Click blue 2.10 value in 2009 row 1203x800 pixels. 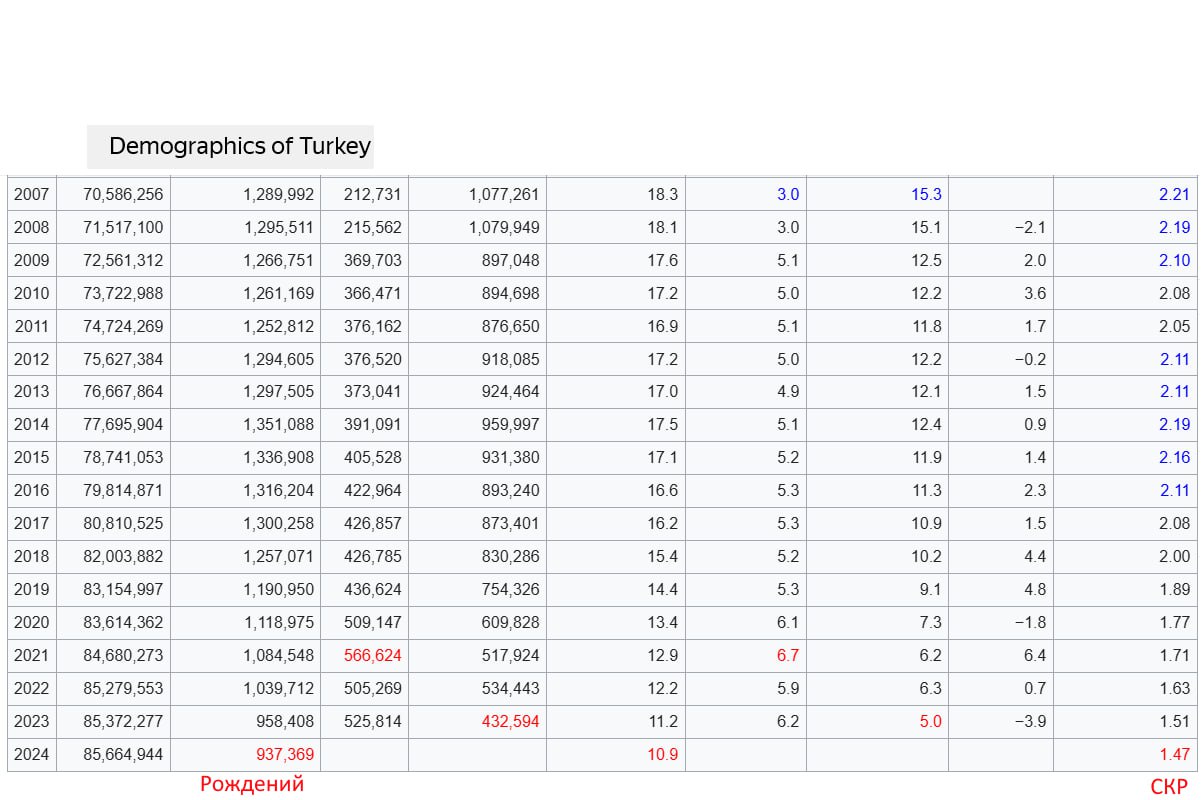[x=1174, y=260]
